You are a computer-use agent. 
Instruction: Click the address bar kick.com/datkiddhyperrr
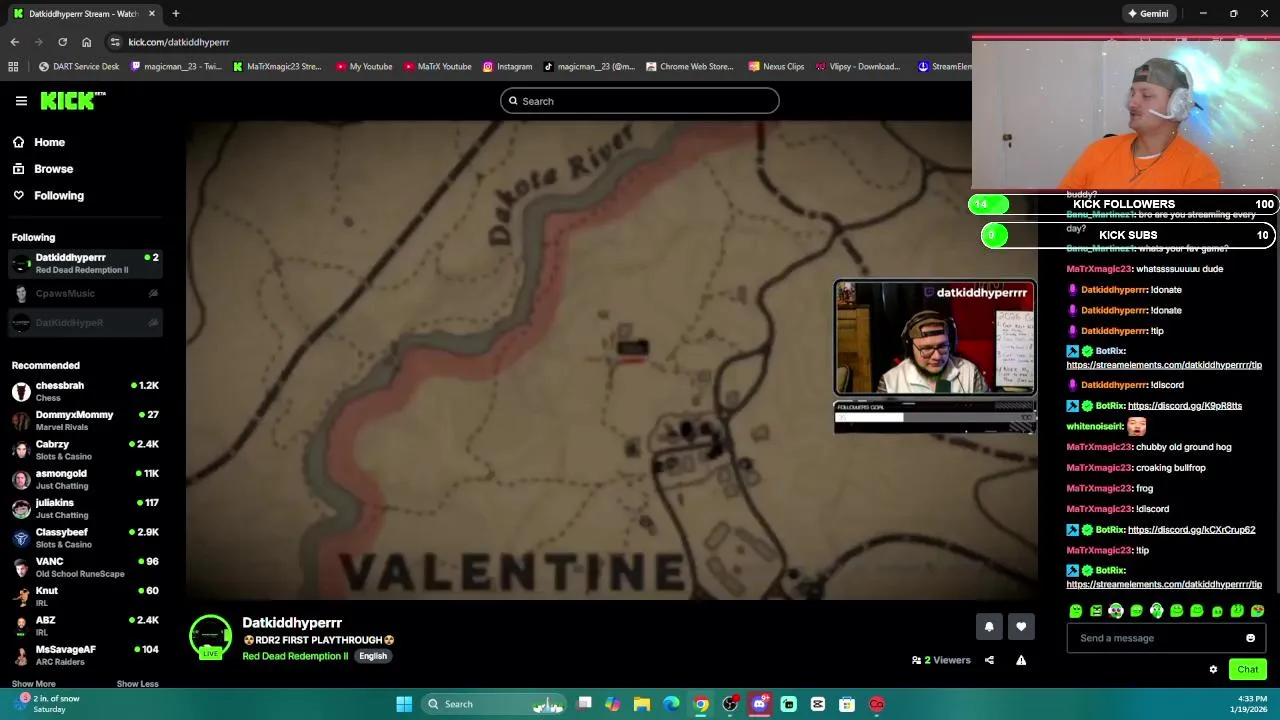point(179,42)
